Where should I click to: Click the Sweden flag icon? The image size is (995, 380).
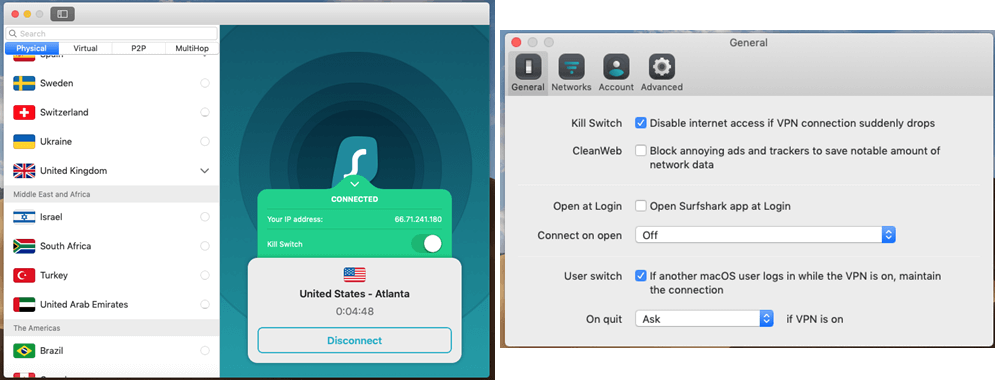coord(24,83)
